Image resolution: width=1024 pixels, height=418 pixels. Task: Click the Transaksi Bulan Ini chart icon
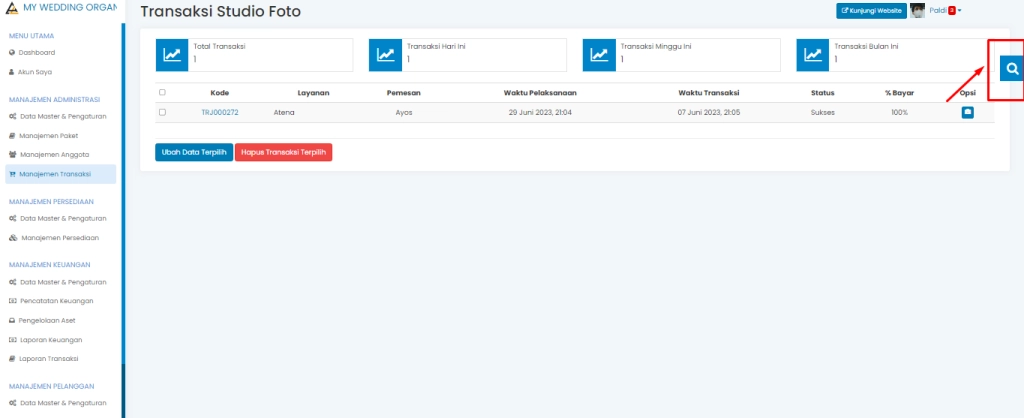pos(814,55)
